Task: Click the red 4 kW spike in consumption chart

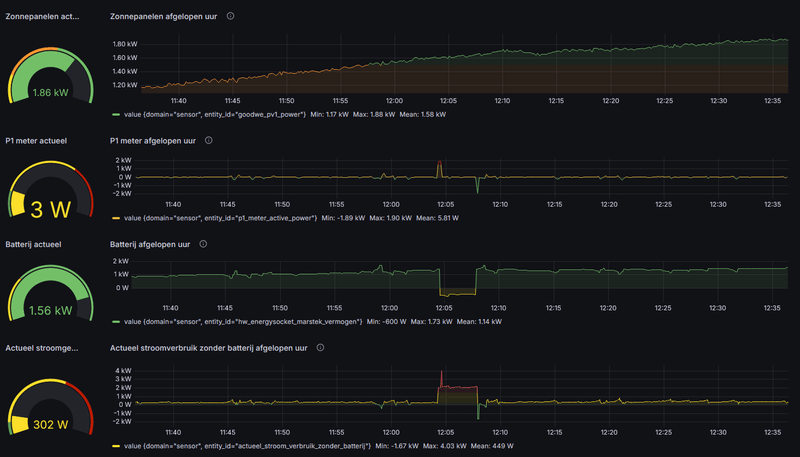Action: pyautogui.click(x=441, y=378)
